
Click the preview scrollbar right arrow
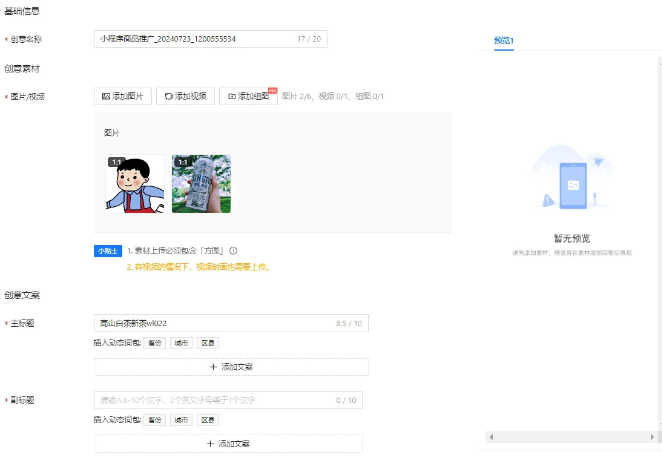pyautogui.click(x=652, y=437)
